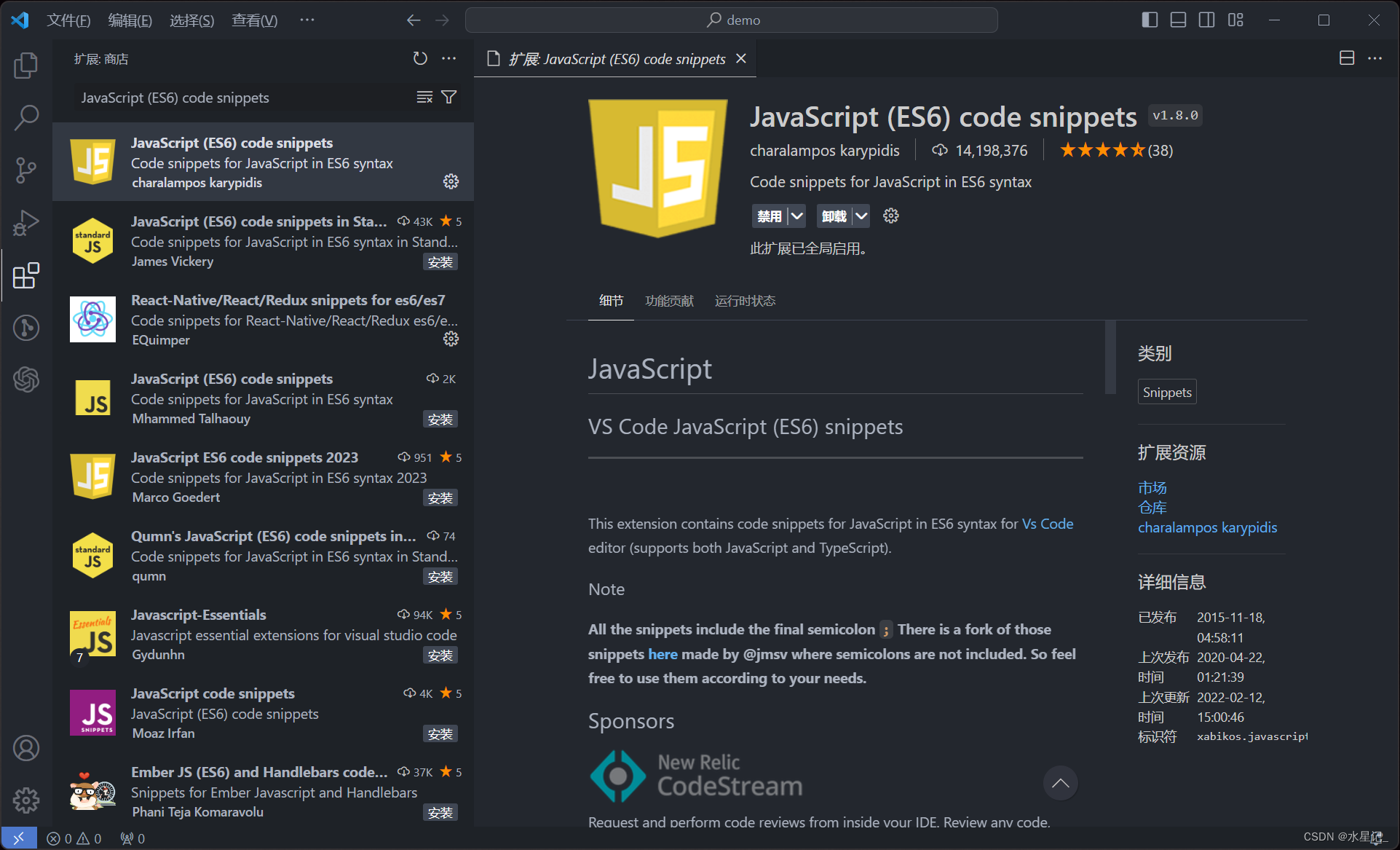Image resolution: width=1400 pixels, height=850 pixels.
Task: Clear extensions search results
Action: (x=424, y=98)
